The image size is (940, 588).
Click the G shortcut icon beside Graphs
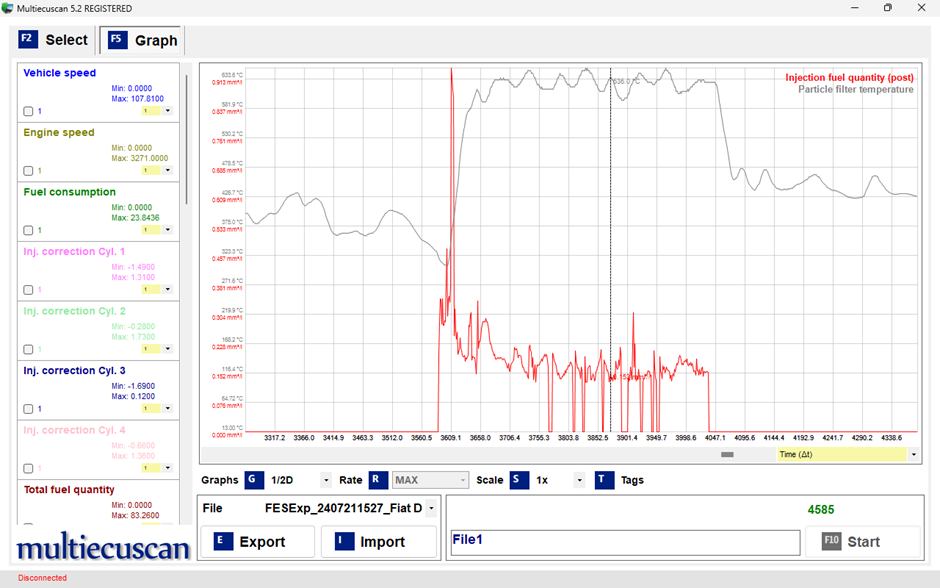click(255, 480)
